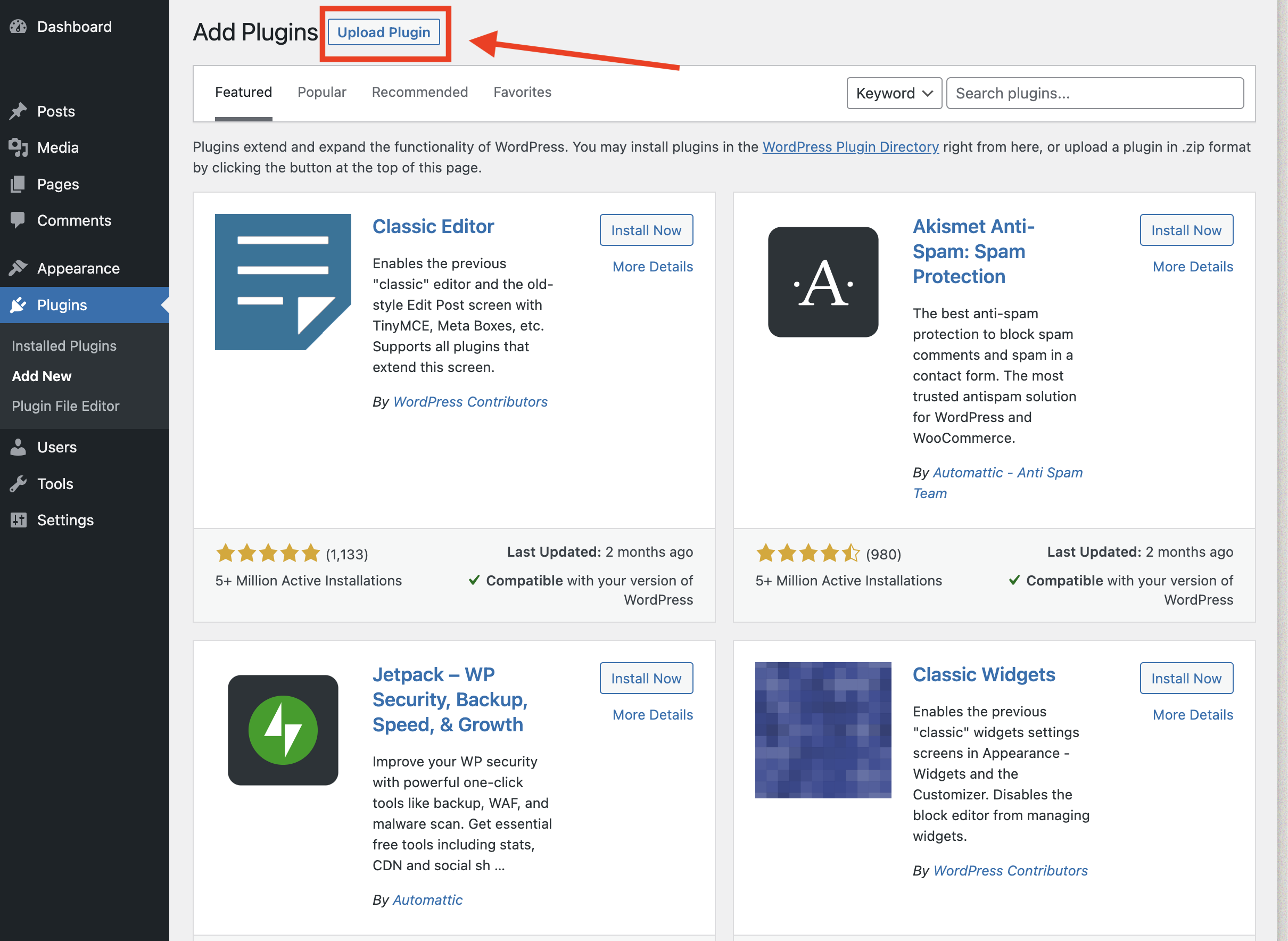Screen dimensions: 1288x941
Task: Switch to the Popular tab
Action: 322,92
